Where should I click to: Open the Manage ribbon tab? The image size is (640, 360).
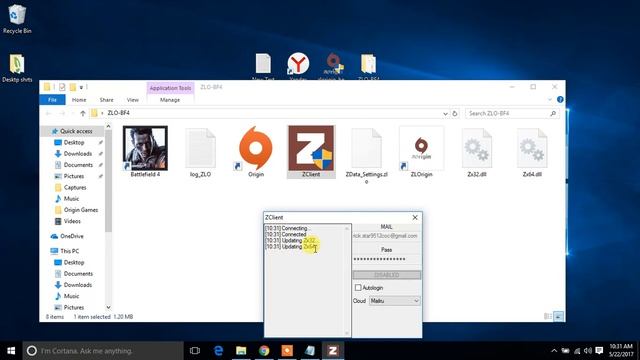tap(170, 100)
